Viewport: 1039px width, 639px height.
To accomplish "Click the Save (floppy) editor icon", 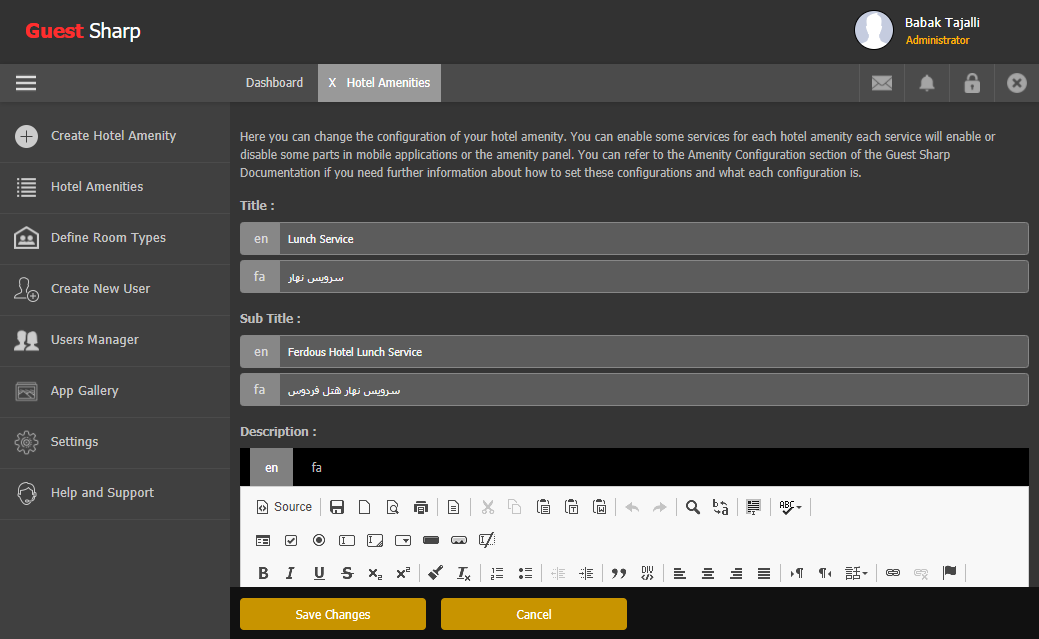I will [x=337, y=507].
